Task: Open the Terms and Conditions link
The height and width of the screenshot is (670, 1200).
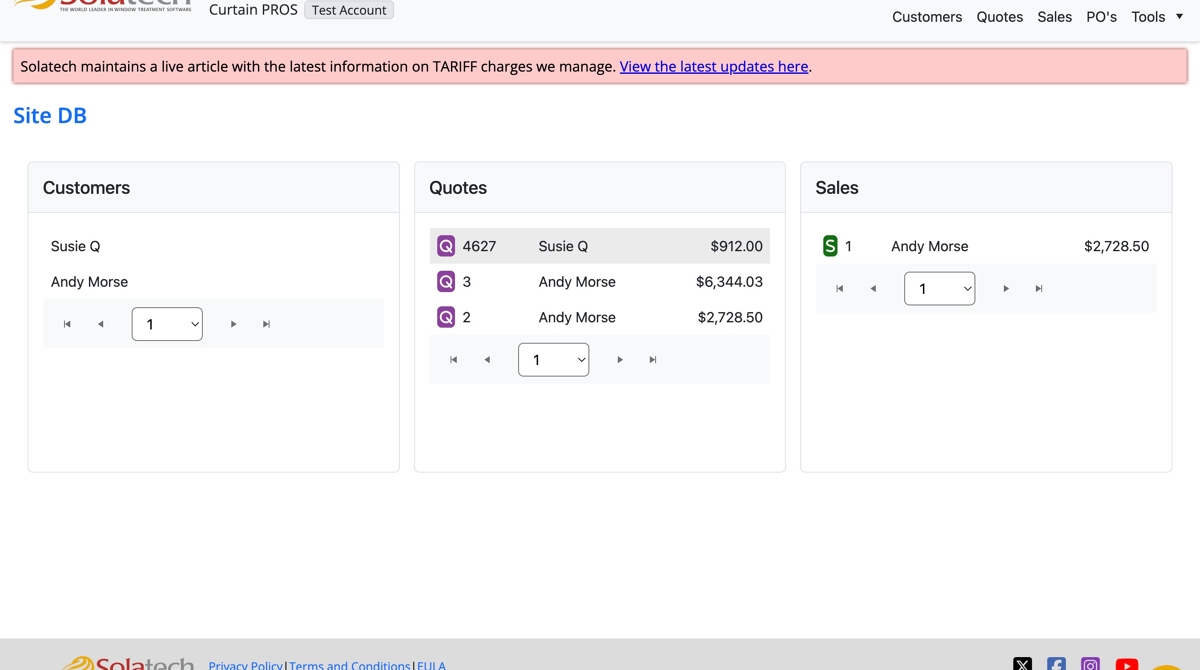Action: (x=350, y=665)
